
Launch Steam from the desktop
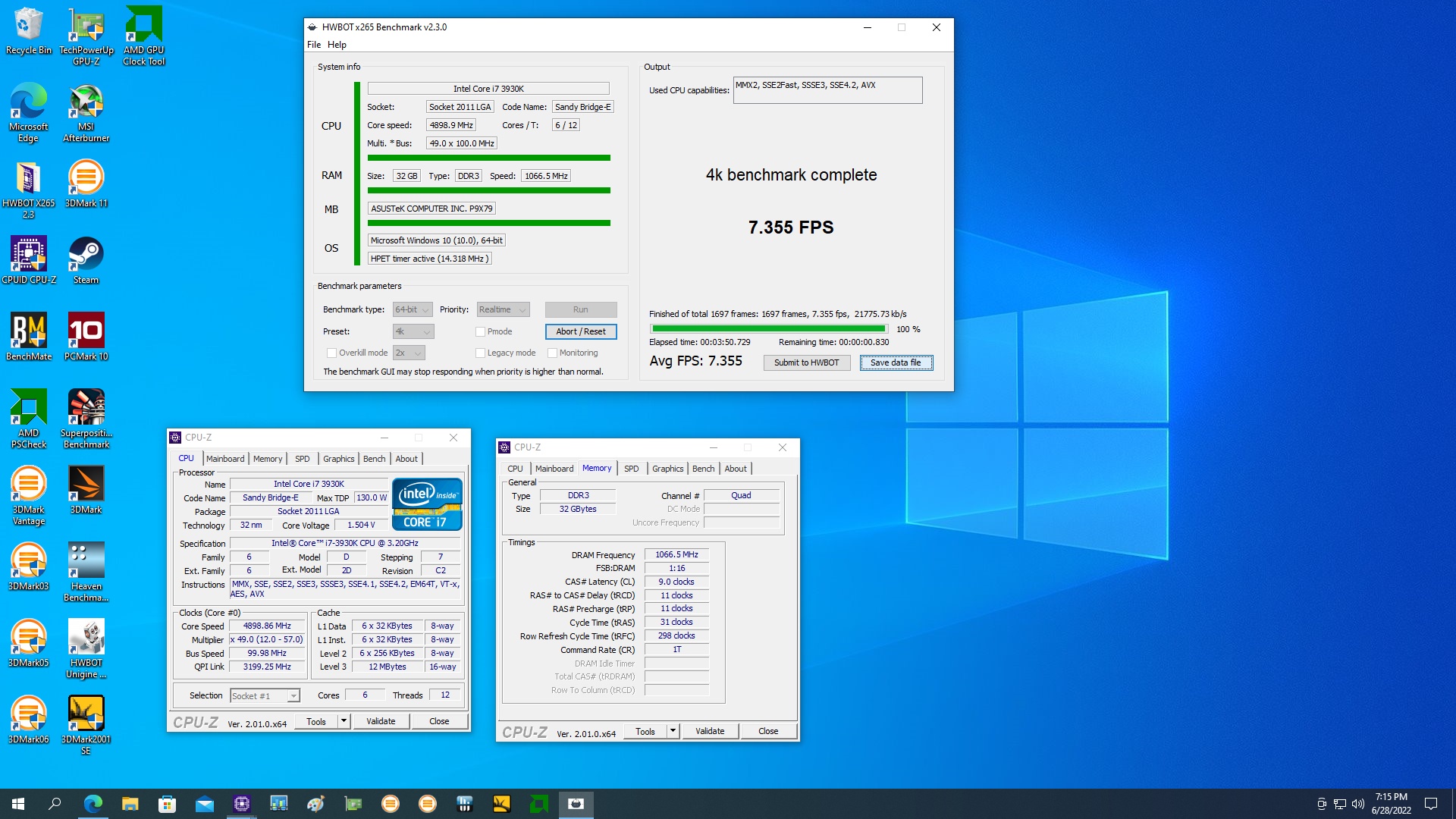tap(86, 260)
